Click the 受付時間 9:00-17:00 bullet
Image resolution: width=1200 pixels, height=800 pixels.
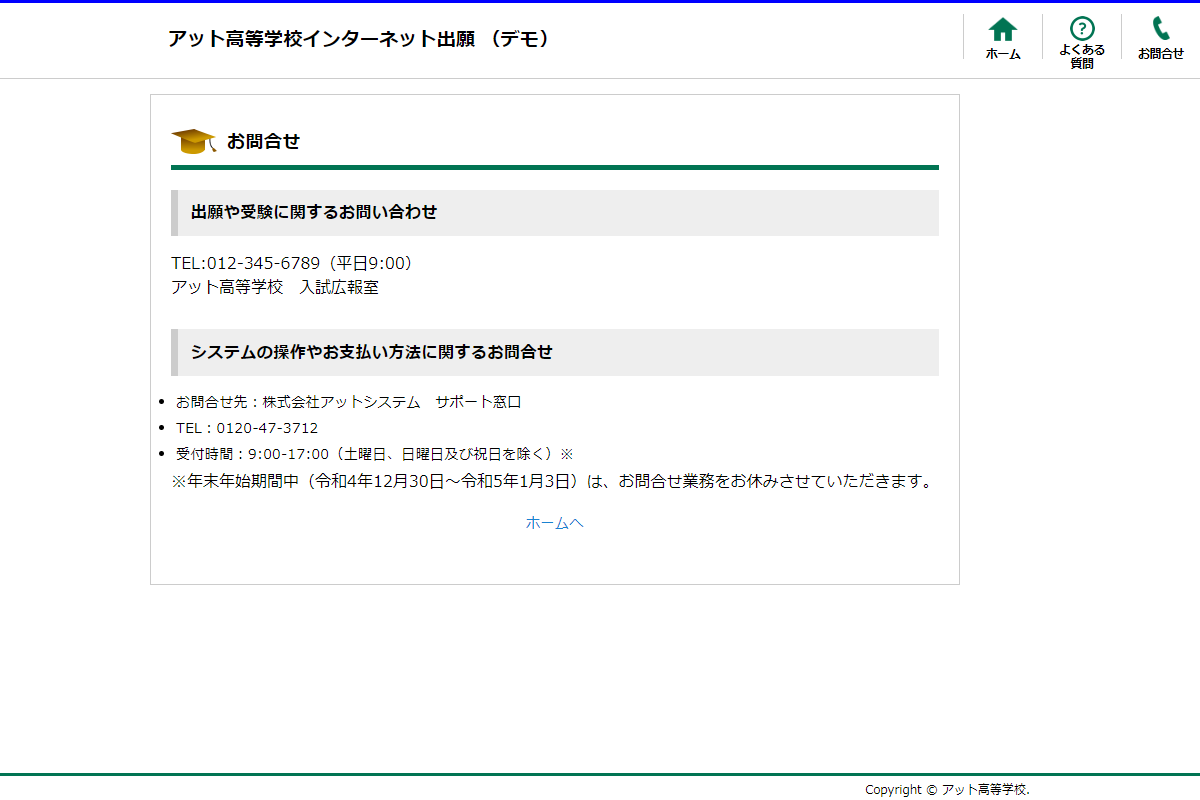tap(373, 454)
